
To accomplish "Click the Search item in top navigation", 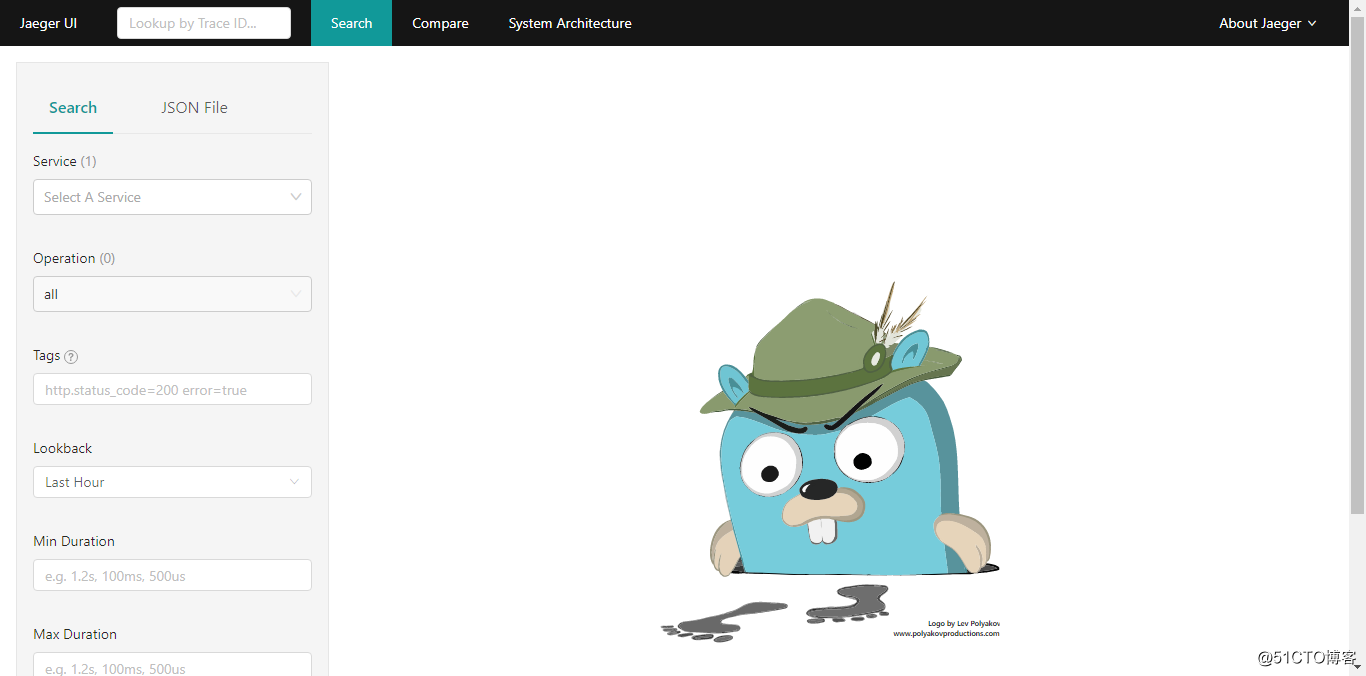I will (351, 23).
